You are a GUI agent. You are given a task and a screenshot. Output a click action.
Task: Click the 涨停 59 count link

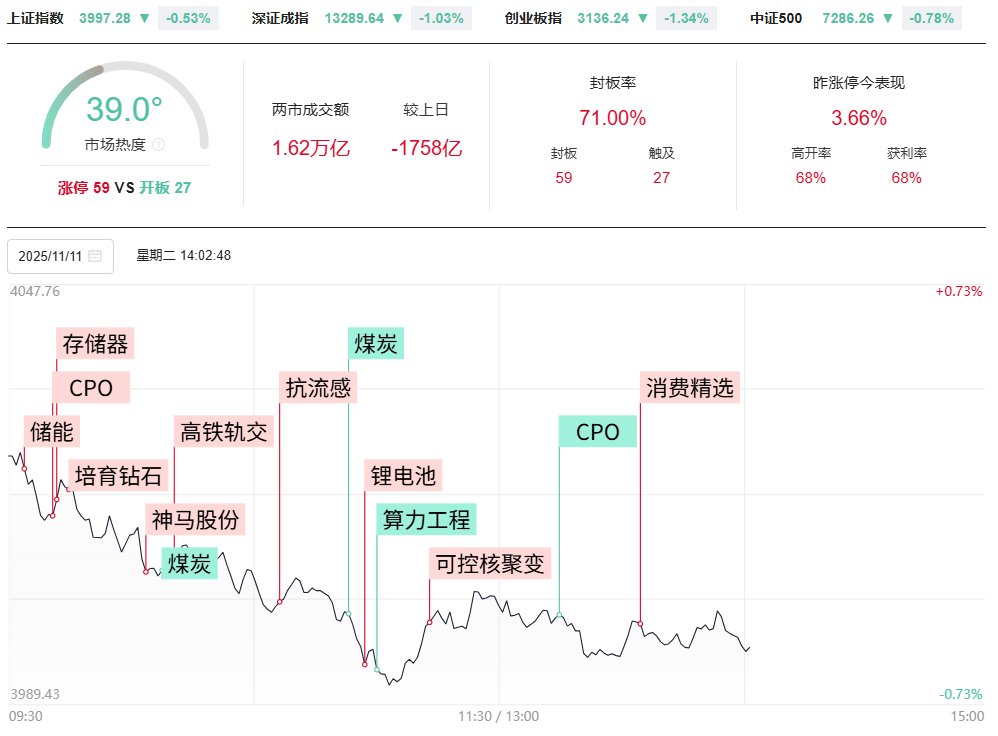(x=84, y=187)
